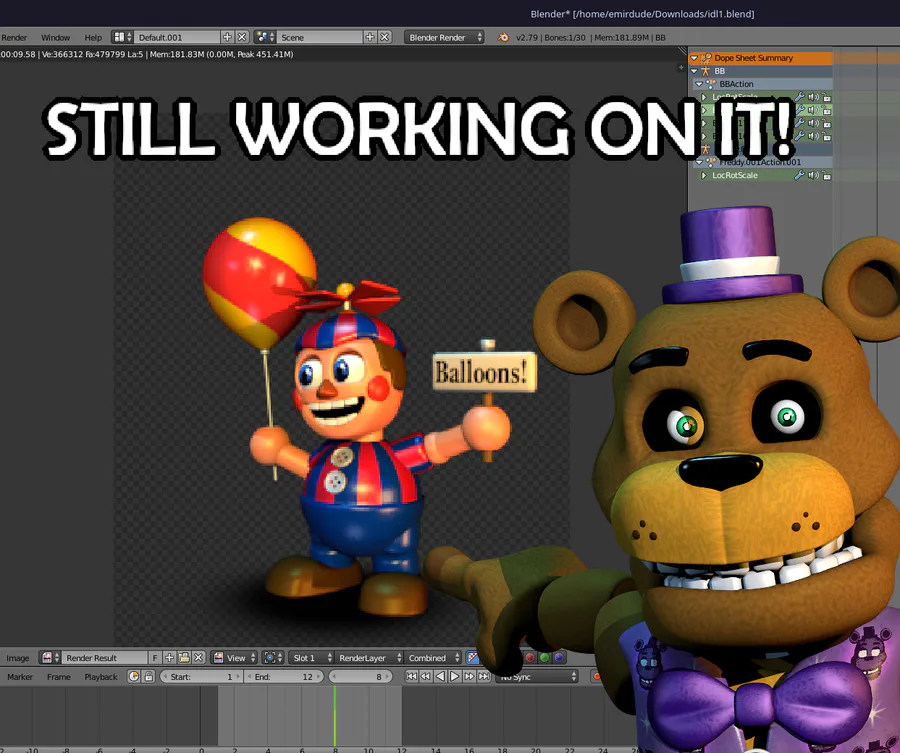The image size is (900, 753).
Task: Show only the green channel
Action: 544,658
